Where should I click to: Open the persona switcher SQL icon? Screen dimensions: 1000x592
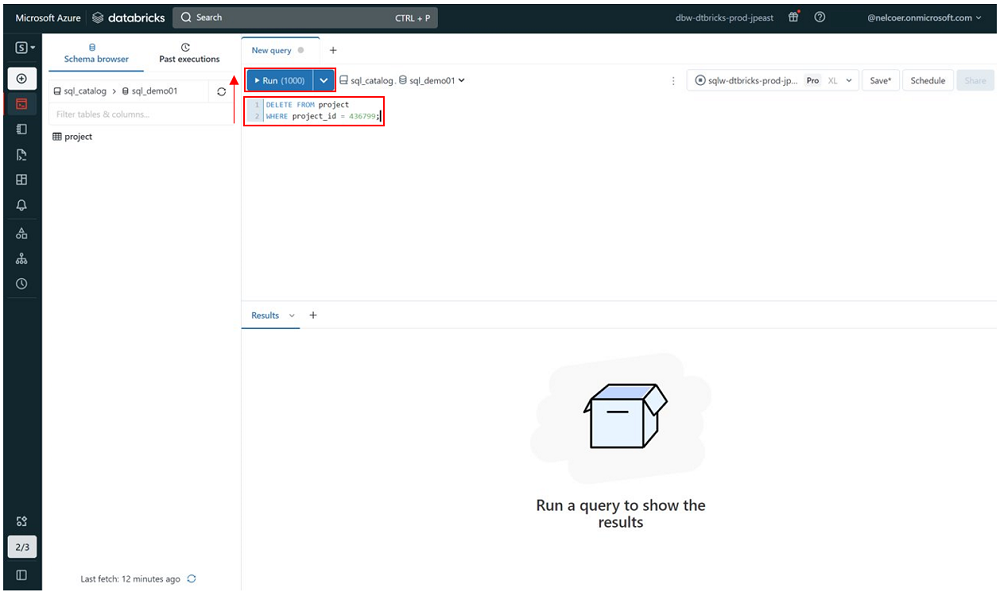point(24,48)
